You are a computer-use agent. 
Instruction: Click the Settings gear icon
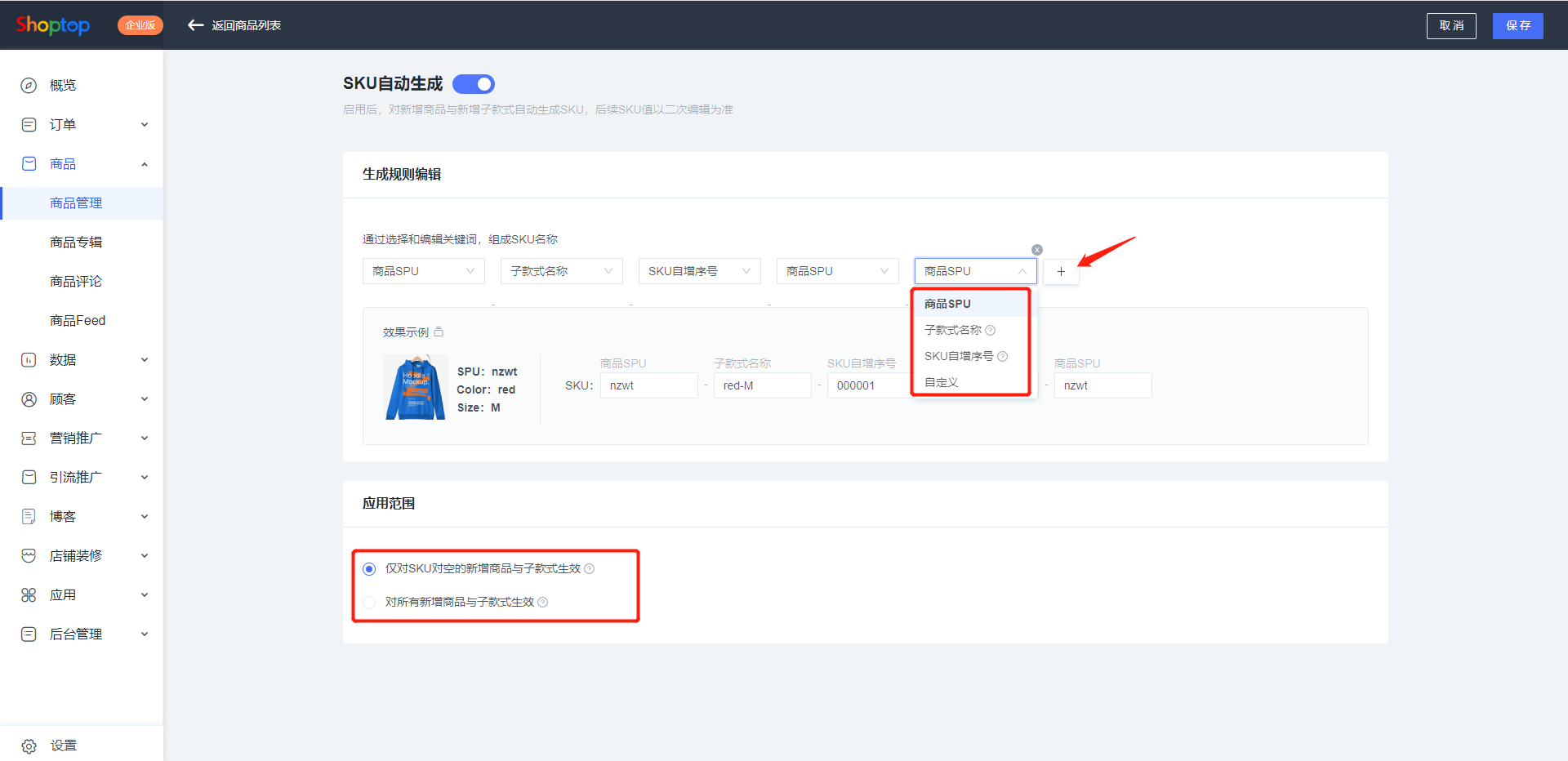click(29, 746)
